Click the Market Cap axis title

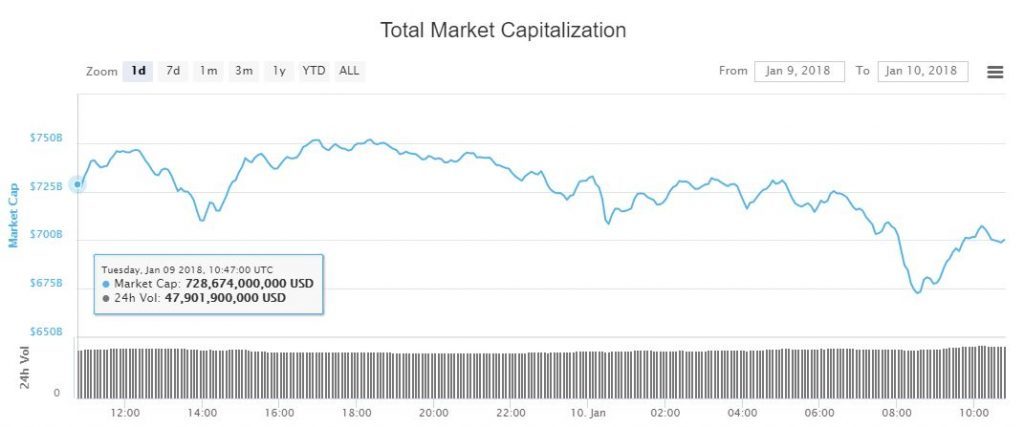(14, 215)
